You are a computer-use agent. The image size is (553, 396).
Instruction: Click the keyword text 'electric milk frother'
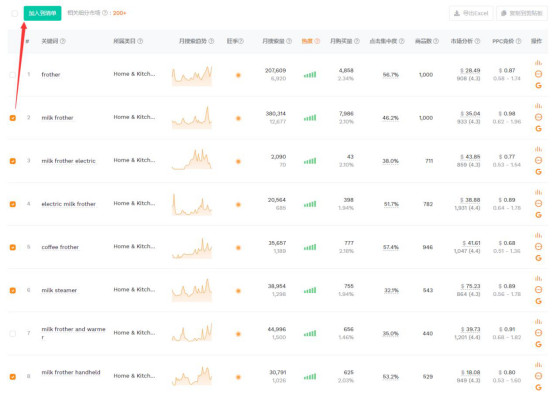tap(68, 204)
